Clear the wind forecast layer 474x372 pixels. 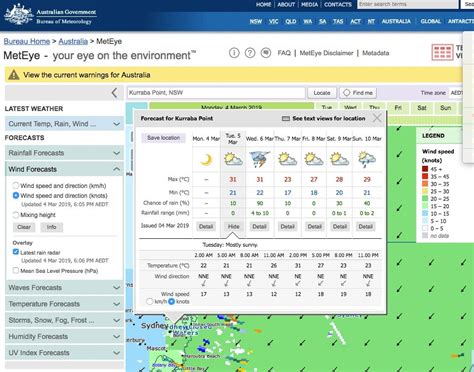pos(24,227)
